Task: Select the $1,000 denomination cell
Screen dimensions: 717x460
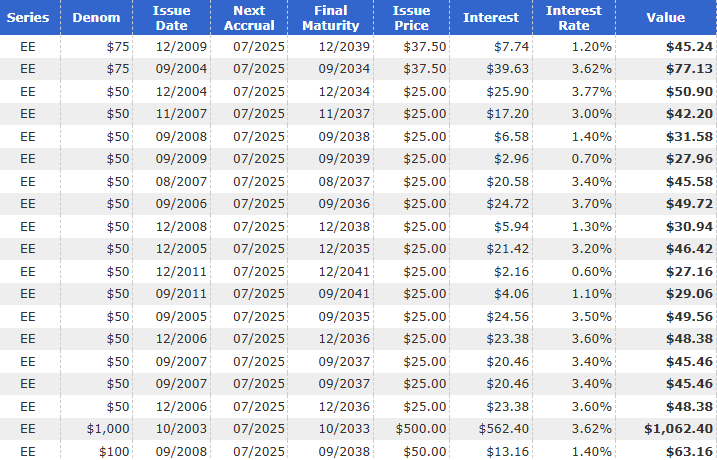Action: tap(108, 429)
